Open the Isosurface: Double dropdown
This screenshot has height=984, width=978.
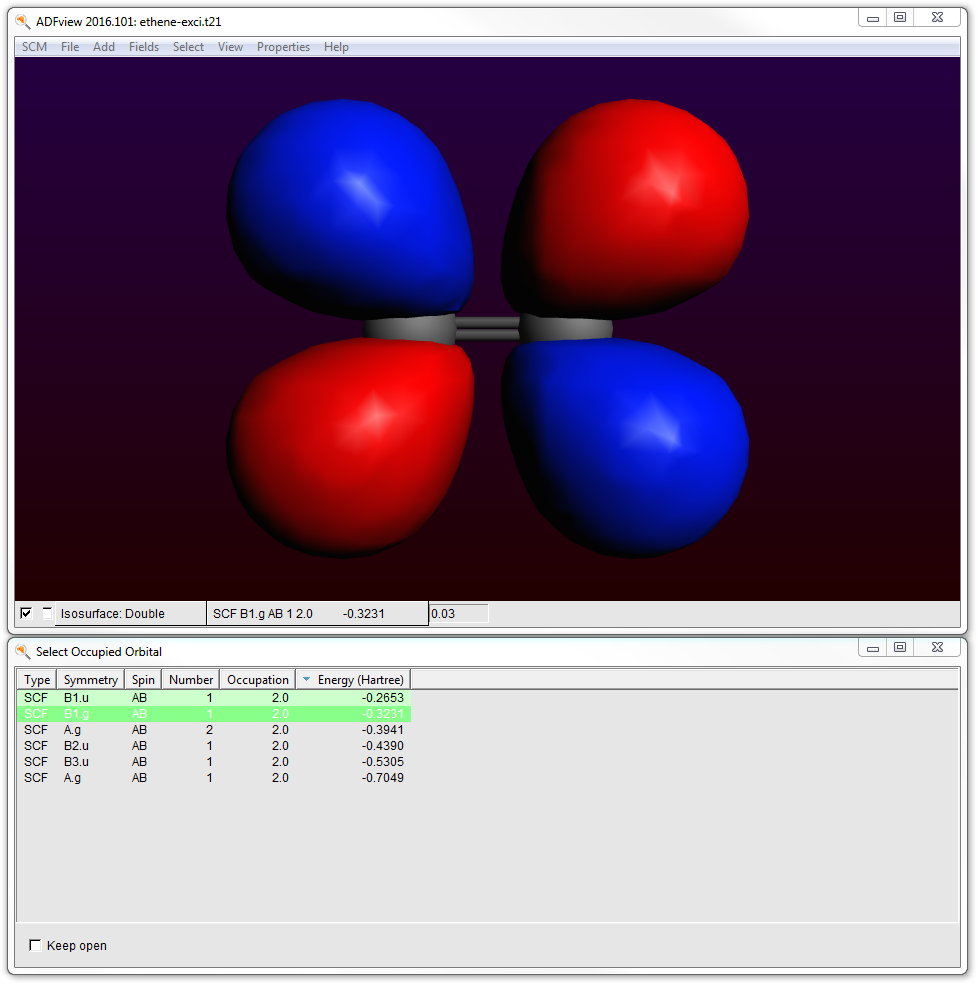pyautogui.click(x=130, y=614)
